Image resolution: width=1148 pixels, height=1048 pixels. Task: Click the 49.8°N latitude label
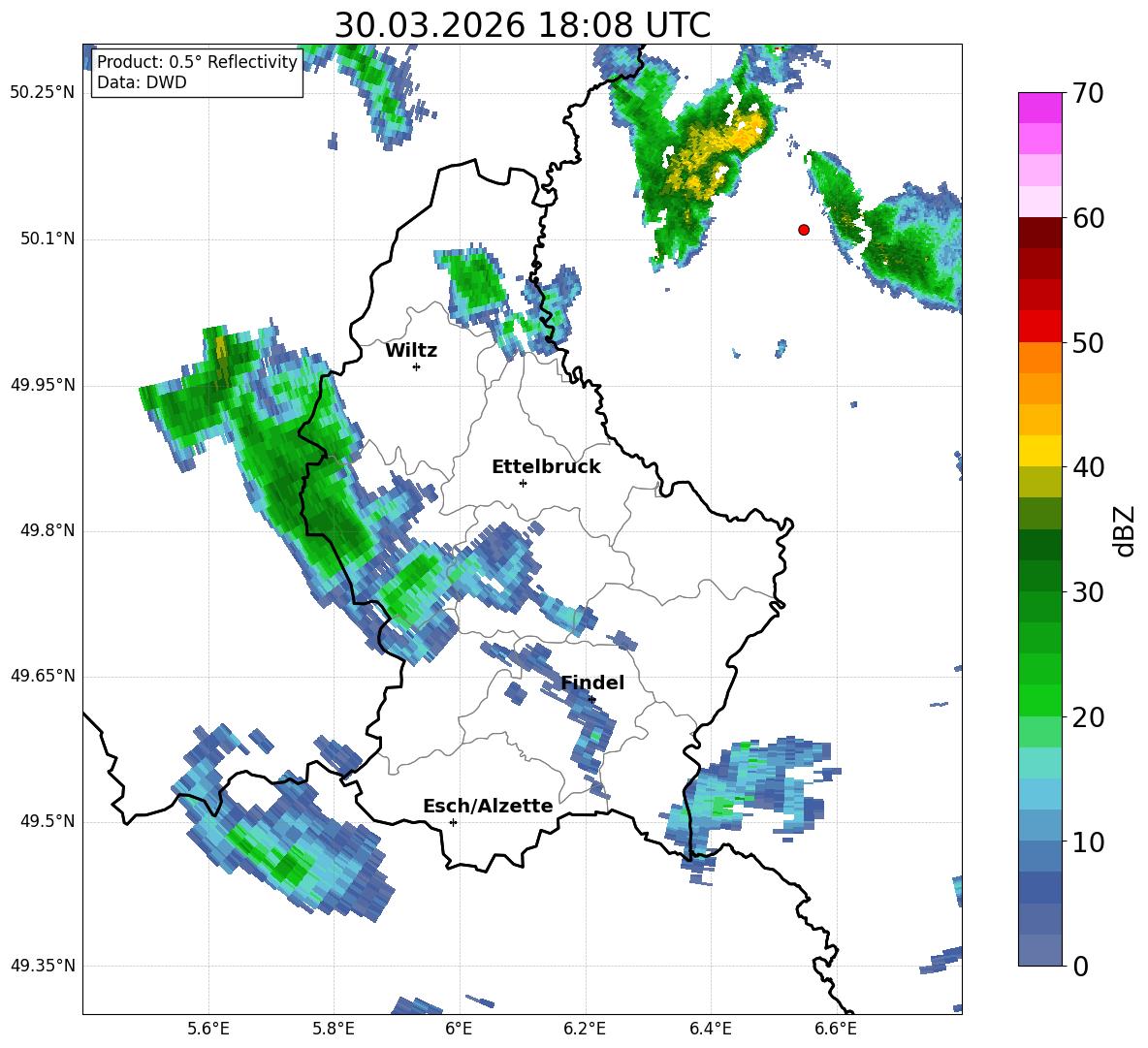tap(48, 530)
